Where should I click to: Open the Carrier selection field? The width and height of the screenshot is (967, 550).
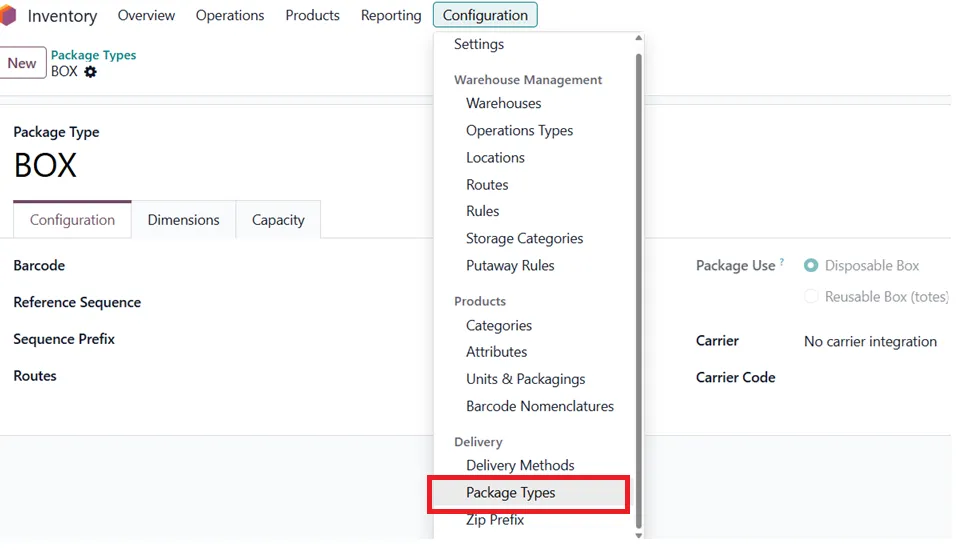point(870,342)
